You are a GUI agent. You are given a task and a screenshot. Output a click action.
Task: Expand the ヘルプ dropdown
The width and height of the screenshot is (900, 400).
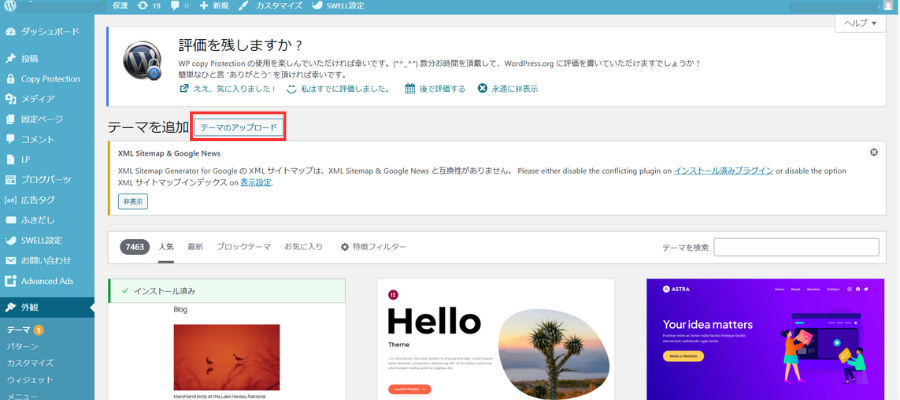860,24
